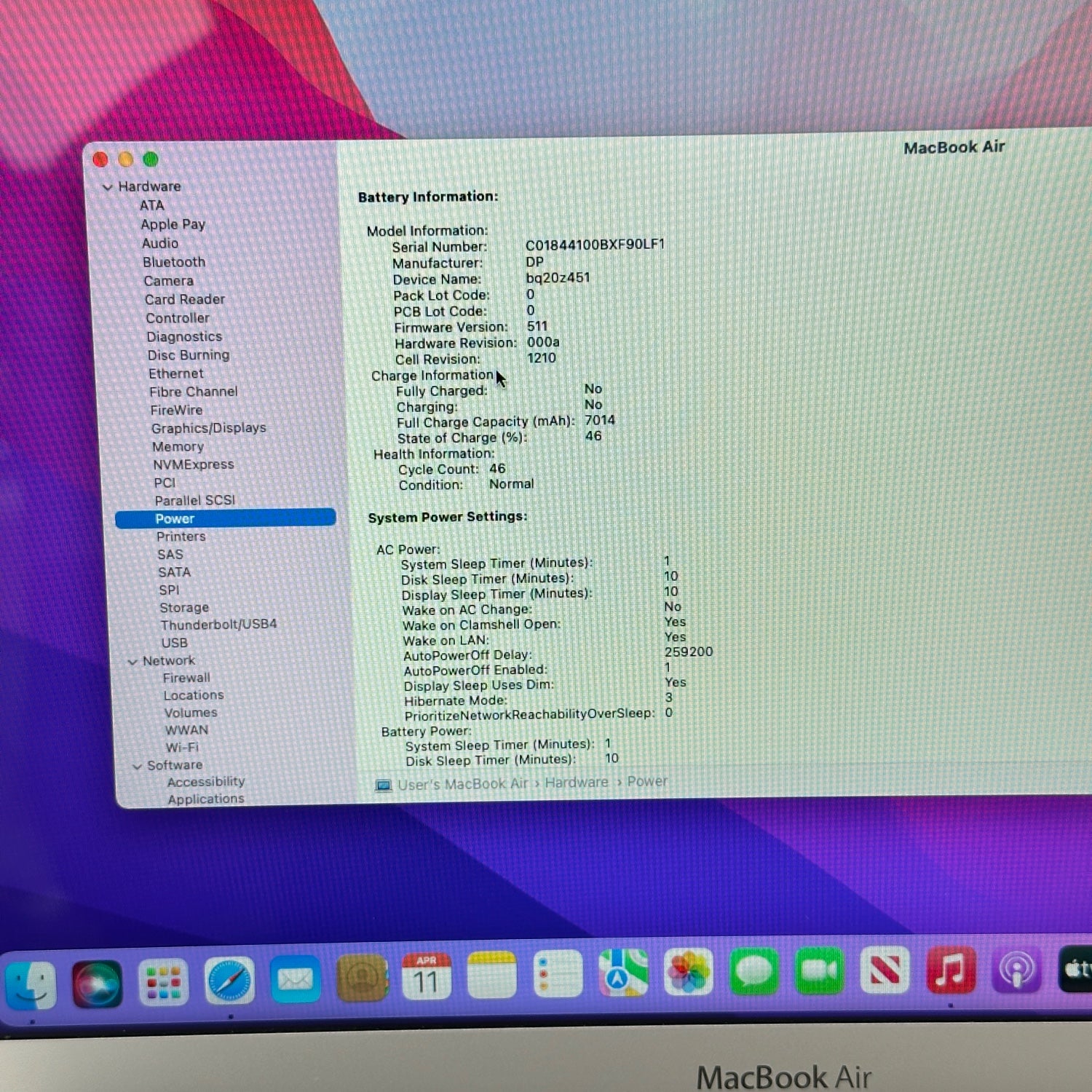Click User's MacBook Air in path bar
This screenshot has width=1092, height=1092.
pos(462,784)
